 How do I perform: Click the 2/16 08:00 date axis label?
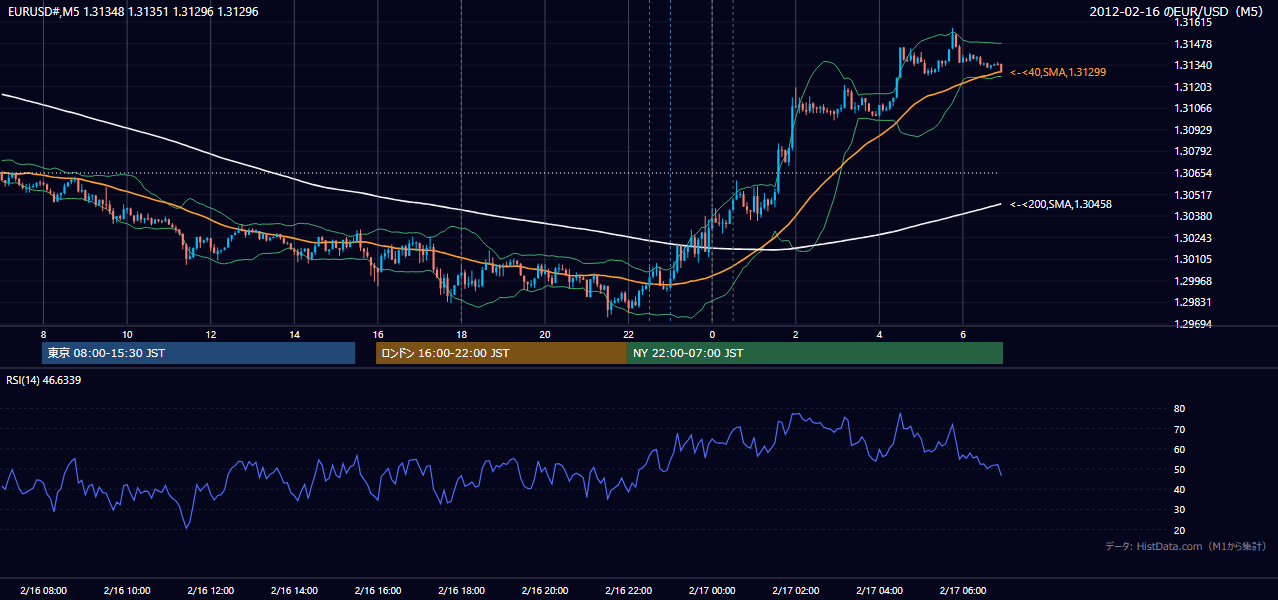(x=43, y=590)
